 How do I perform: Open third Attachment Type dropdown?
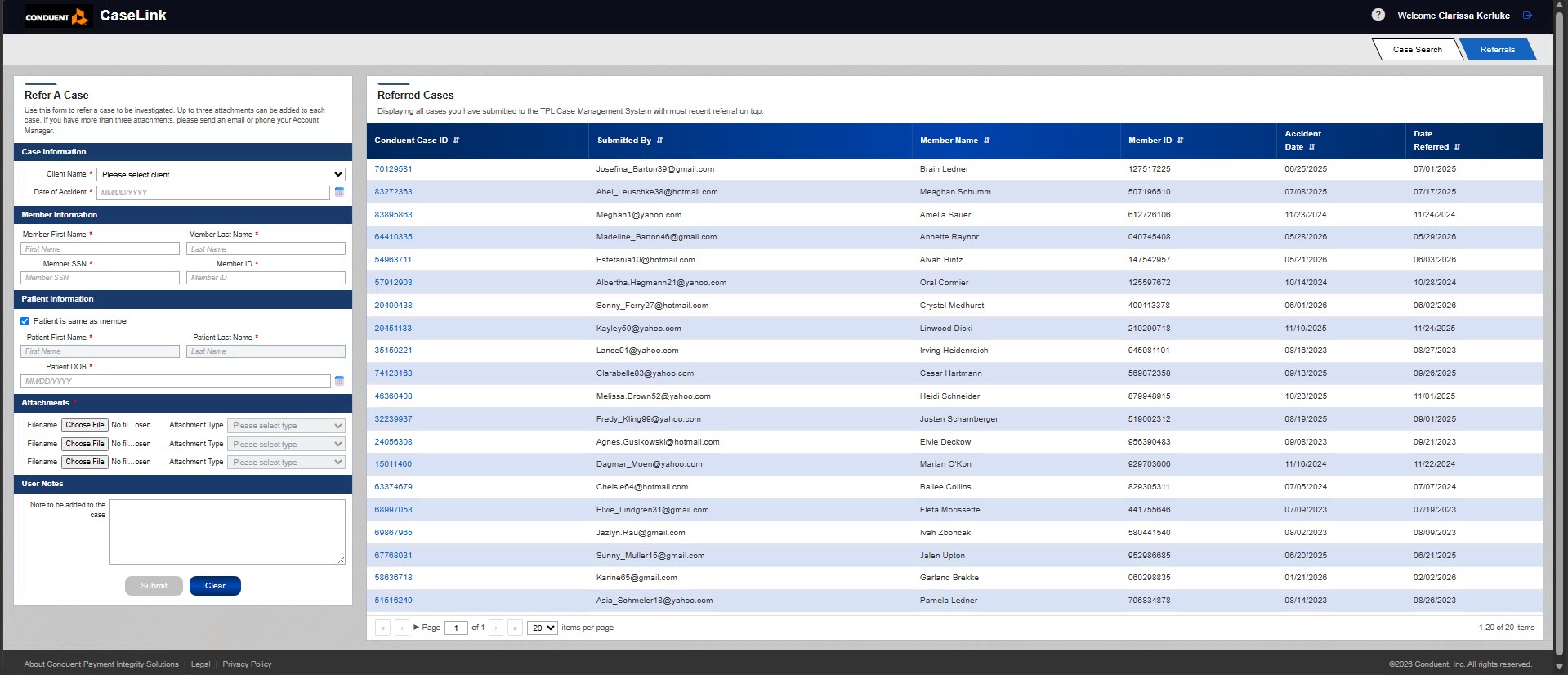click(286, 463)
